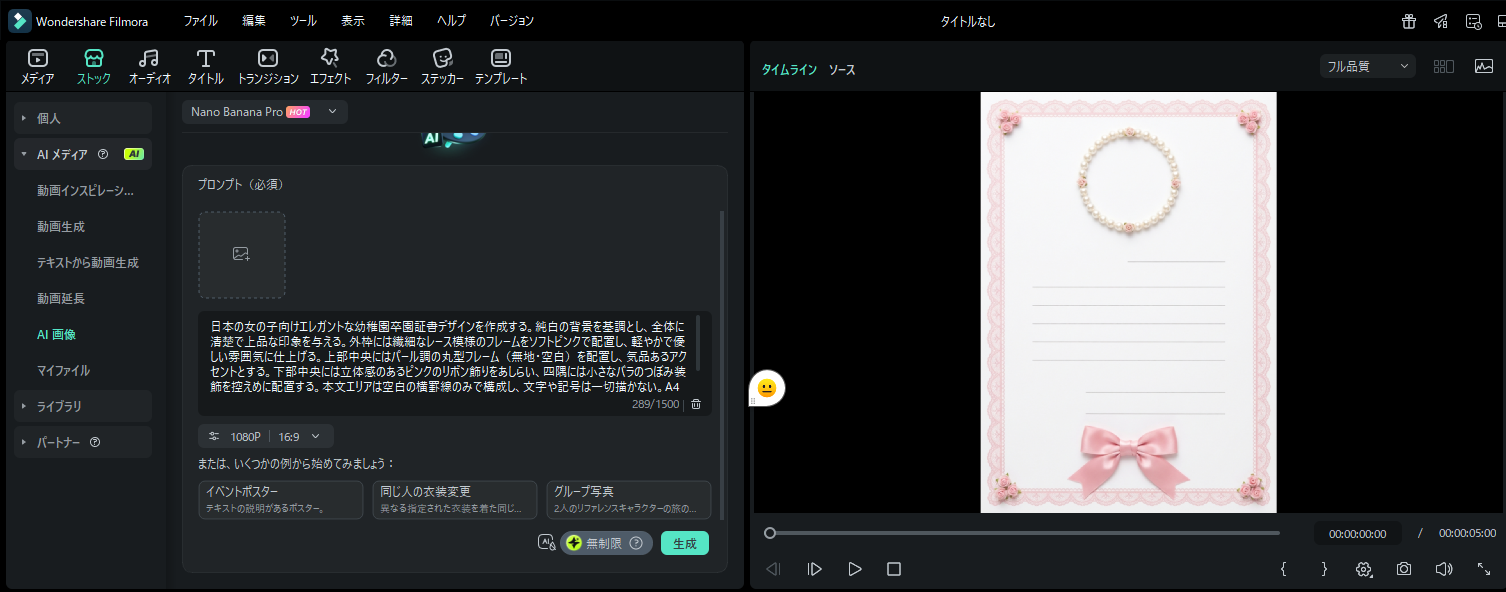Select the Transitions tool icon
Image resolution: width=1506 pixels, height=592 pixels.
pyautogui.click(x=267, y=59)
